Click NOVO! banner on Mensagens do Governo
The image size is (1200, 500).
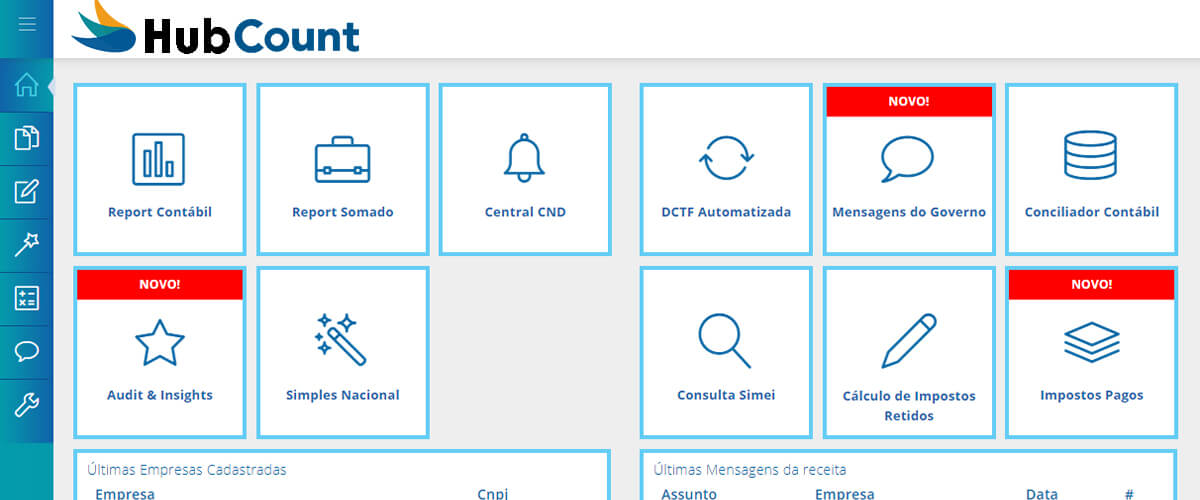909,101
